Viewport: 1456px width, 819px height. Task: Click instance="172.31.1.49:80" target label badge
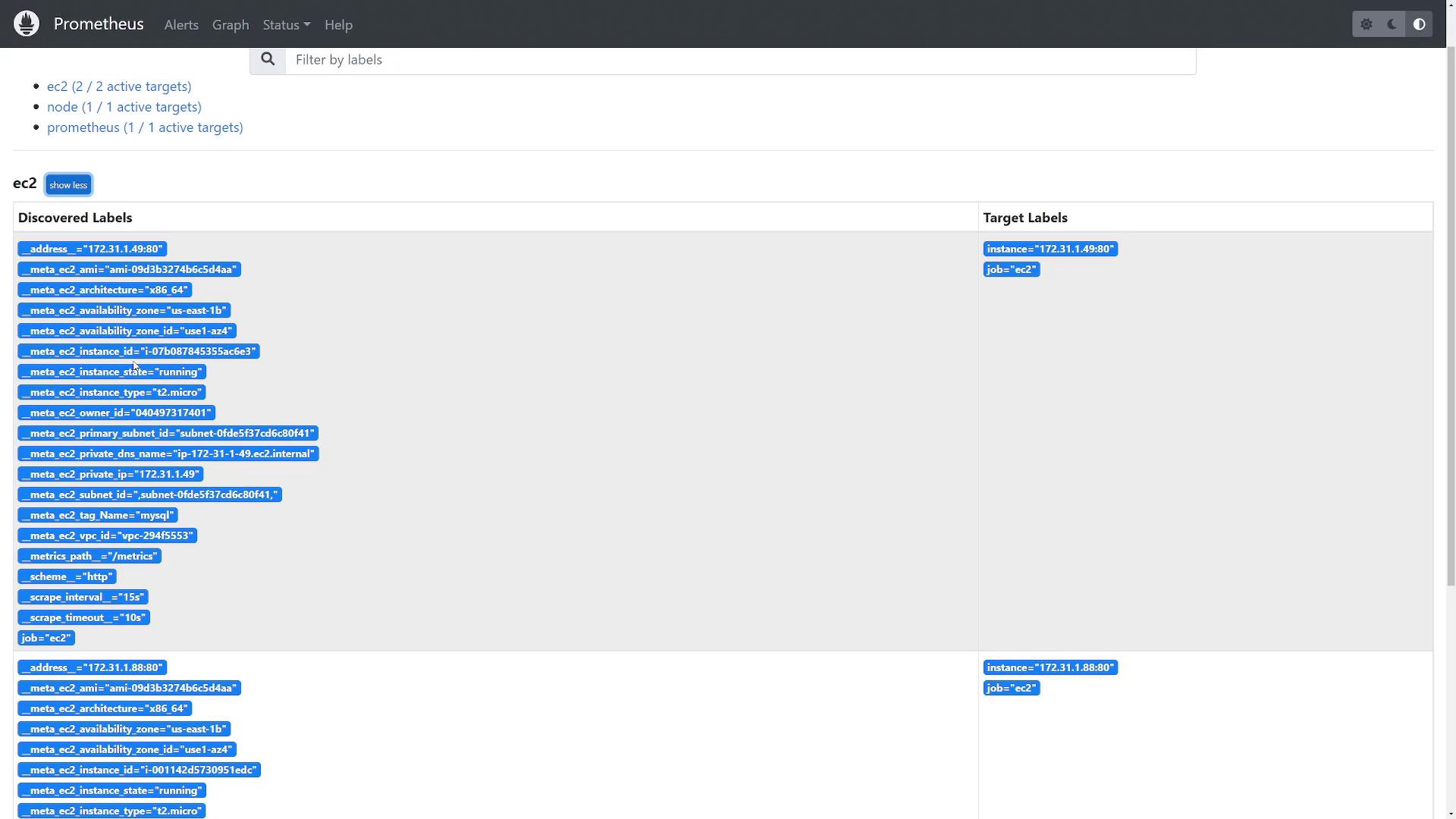[1050, 249]
